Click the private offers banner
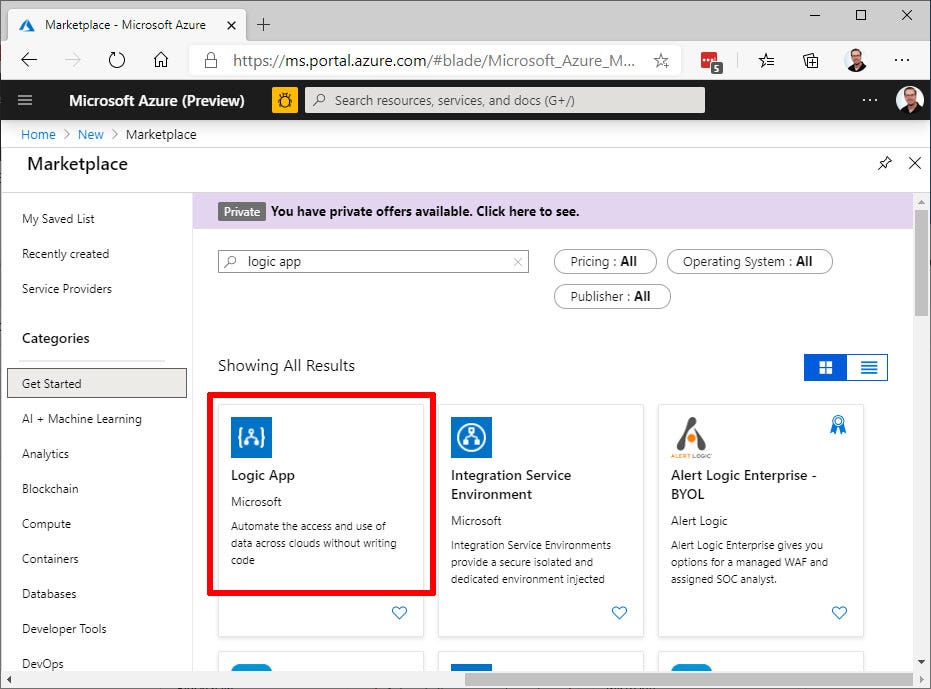 [x=553, y=211]
